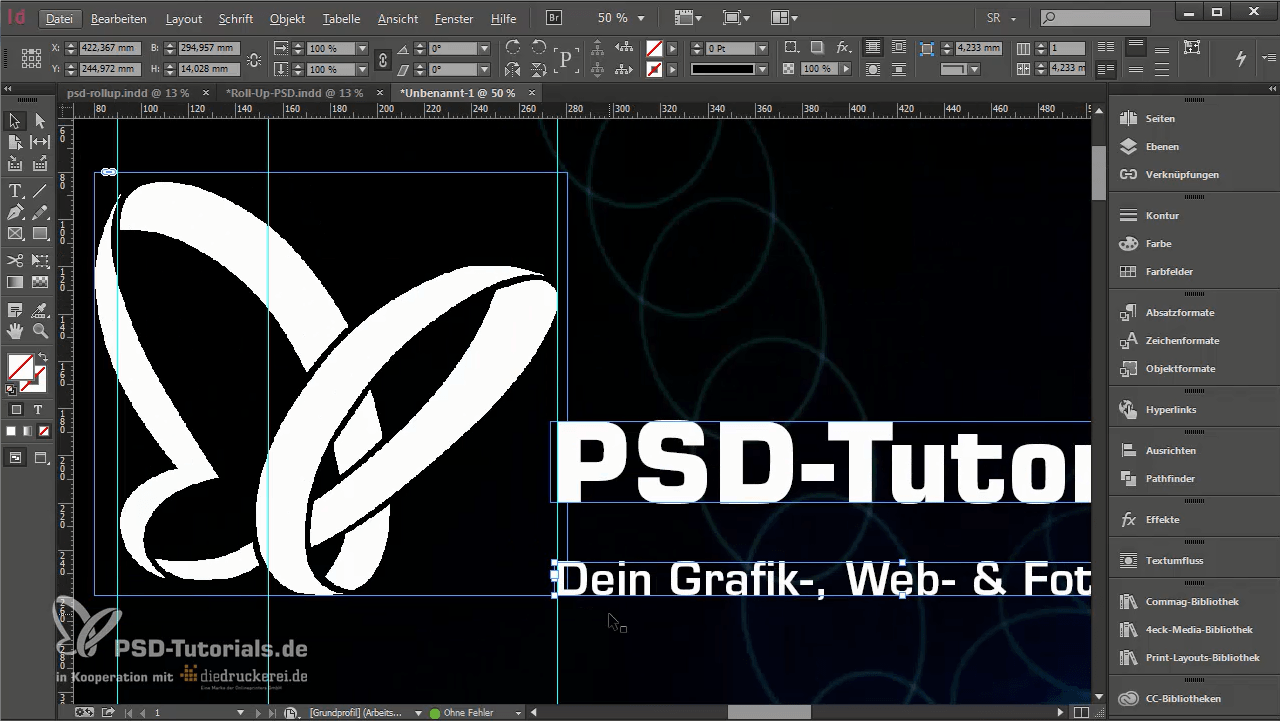
Task: Select the Rectangle tool
Action: tap(40, 234)
